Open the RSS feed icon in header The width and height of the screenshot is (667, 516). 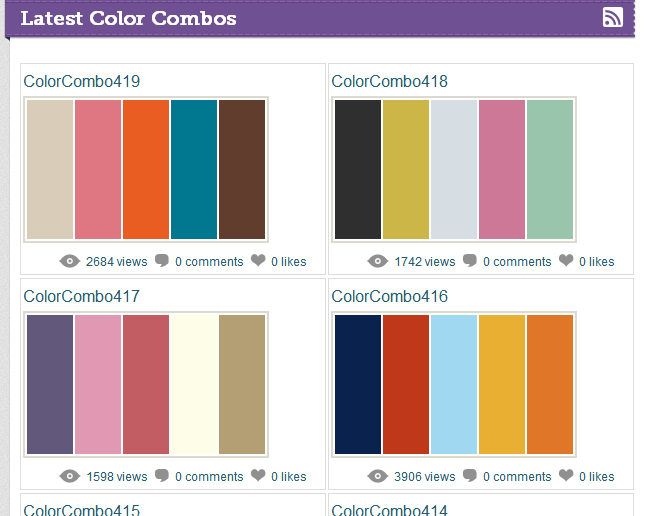click(x=613, y=17)
